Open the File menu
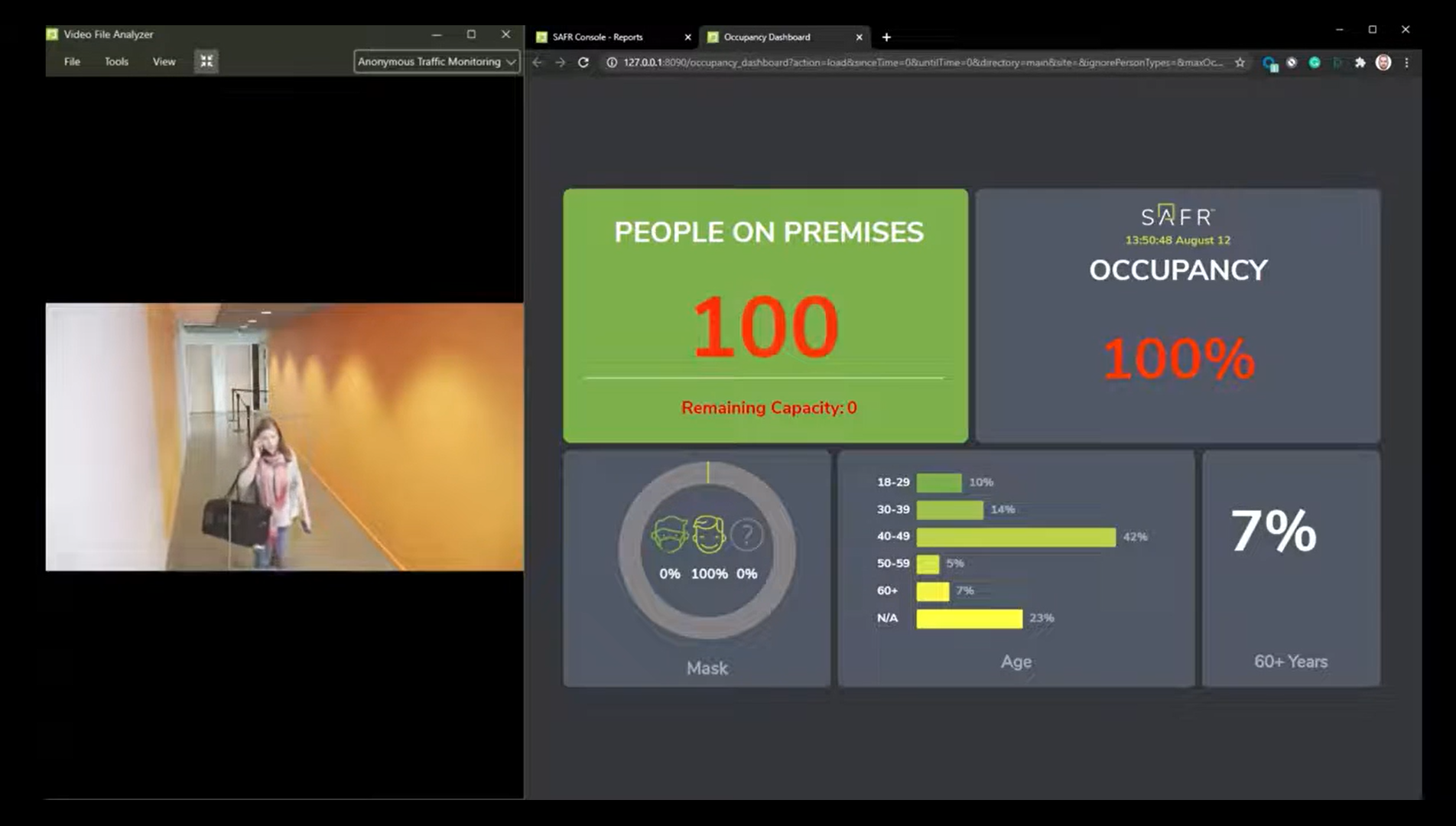The width and height of the screenshot is (1456, 826). point(72,61)
